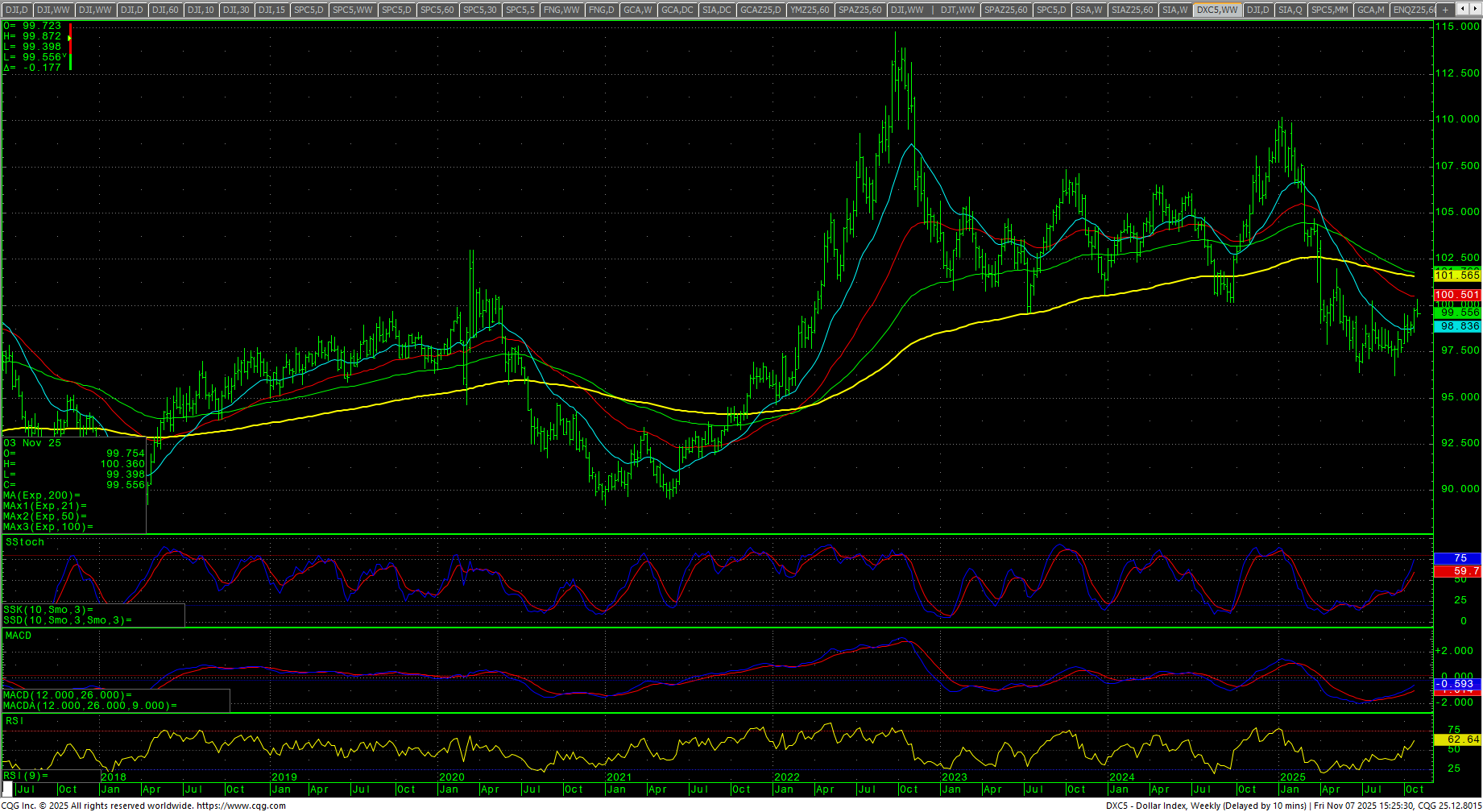Image resolution: width=1483 pixels, height=812 pixels.
Task: Click the cyan 98.836 moving average tag
Action: [1457, 326]
